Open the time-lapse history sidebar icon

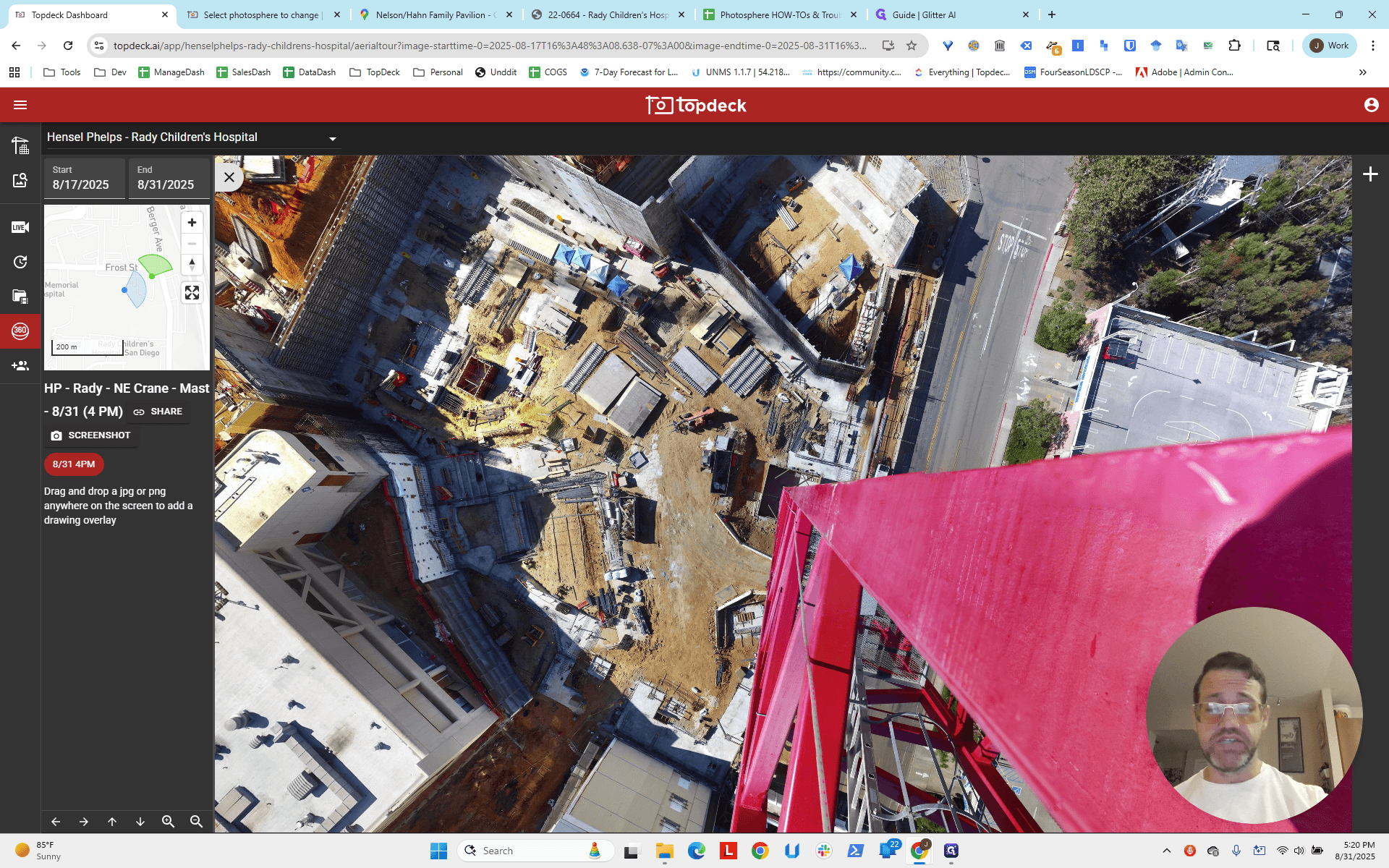(20, 262)
